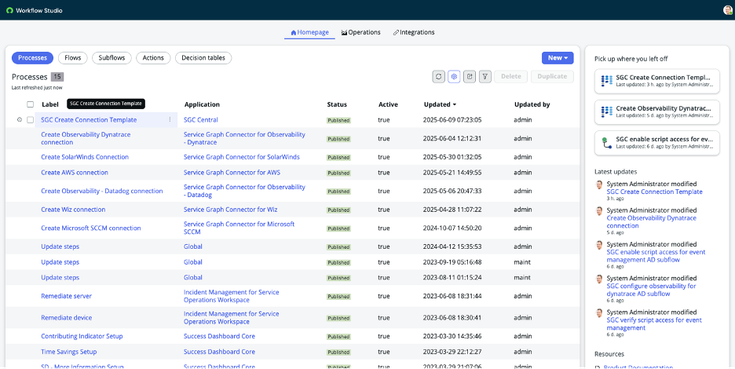Open Contributing Indicator Setup process
This screenshot has width=735, height=369.
[82, 336]
